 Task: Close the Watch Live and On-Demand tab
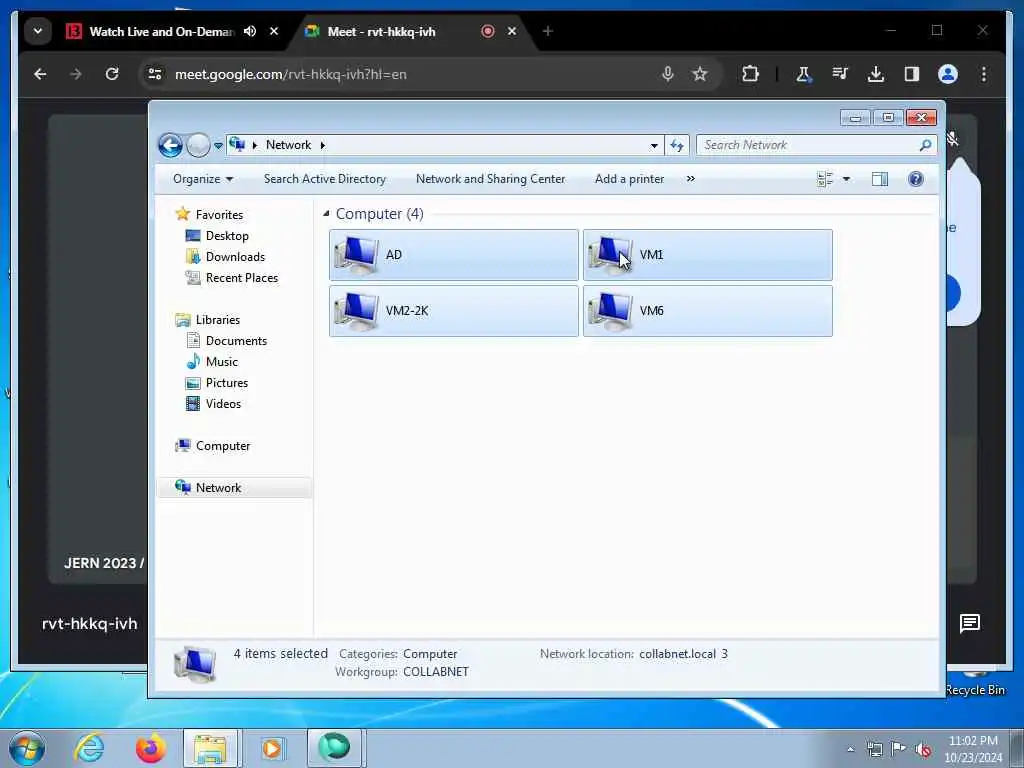point(274,31)
